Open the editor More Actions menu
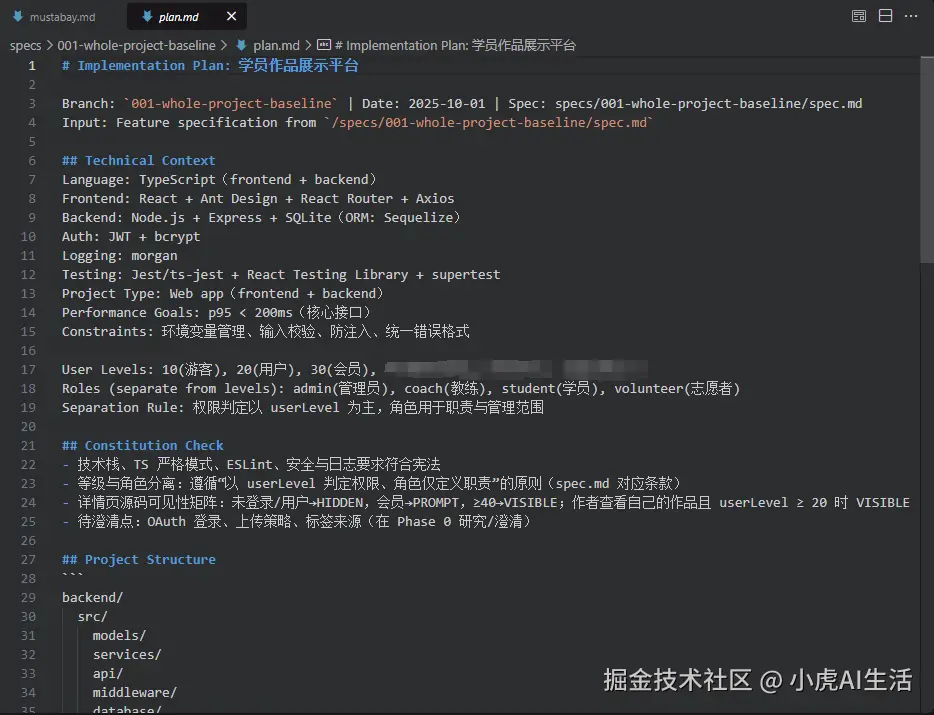This screenshot has height=715, width=934. [911, 16]
